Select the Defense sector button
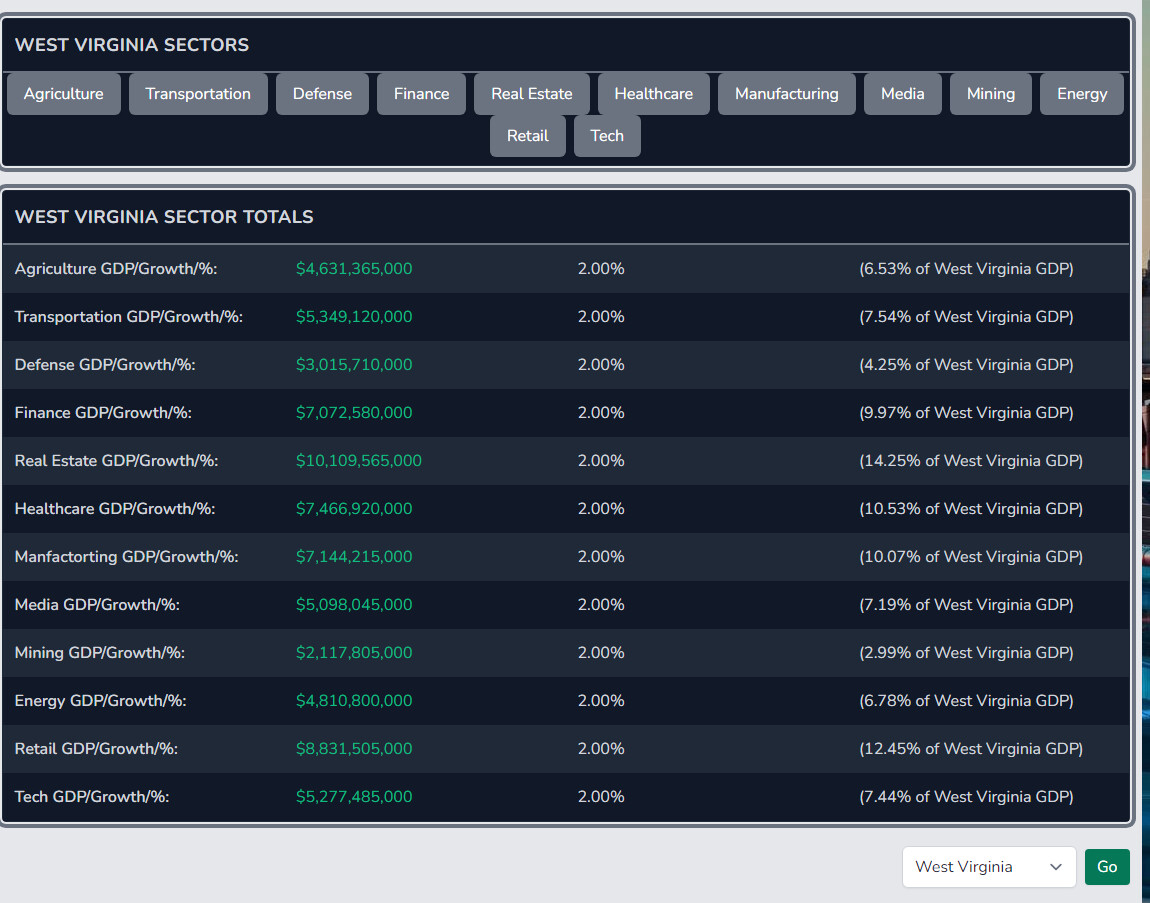The height and width of the screenshot is (903, 1150). [322, 94]
